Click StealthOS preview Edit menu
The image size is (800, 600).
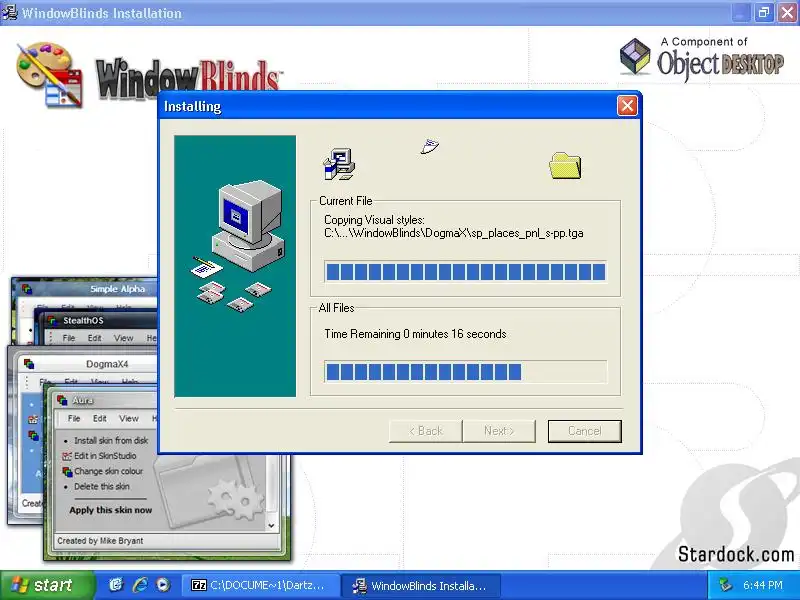(94, 338)
